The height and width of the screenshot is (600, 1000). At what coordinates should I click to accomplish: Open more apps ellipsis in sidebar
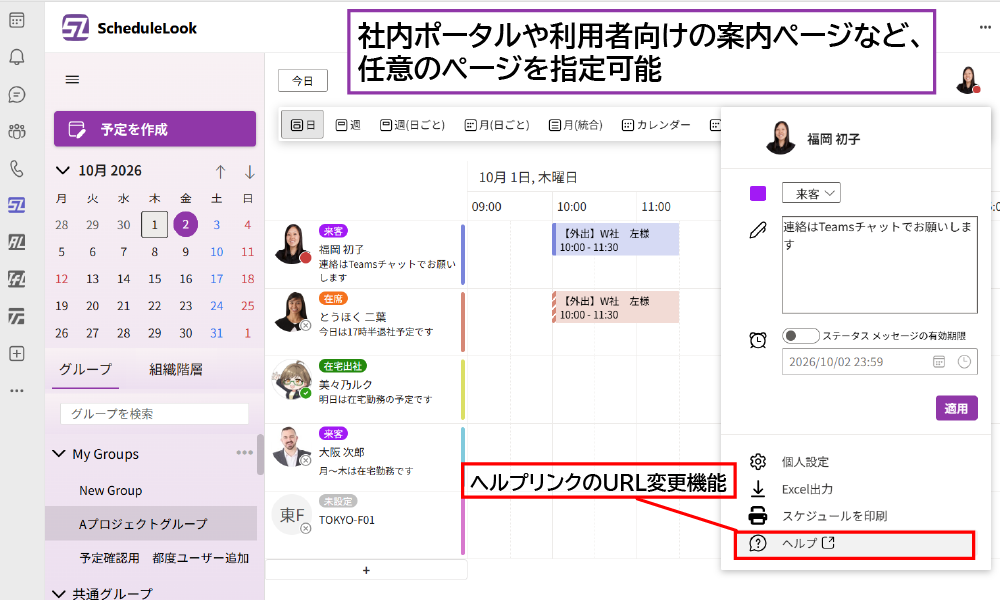[x=17, y=390]
